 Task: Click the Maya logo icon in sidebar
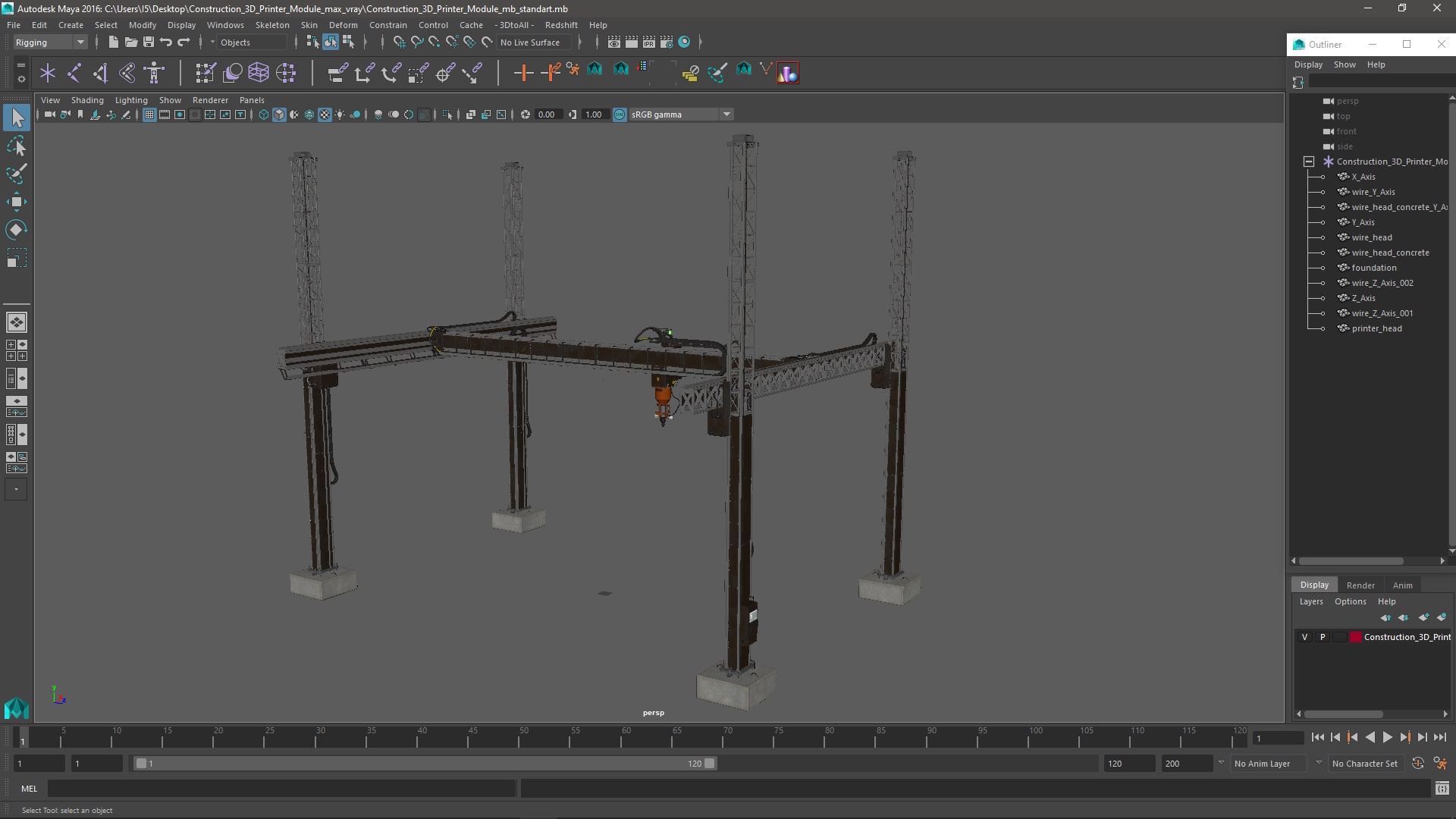[x=17, y=708]
